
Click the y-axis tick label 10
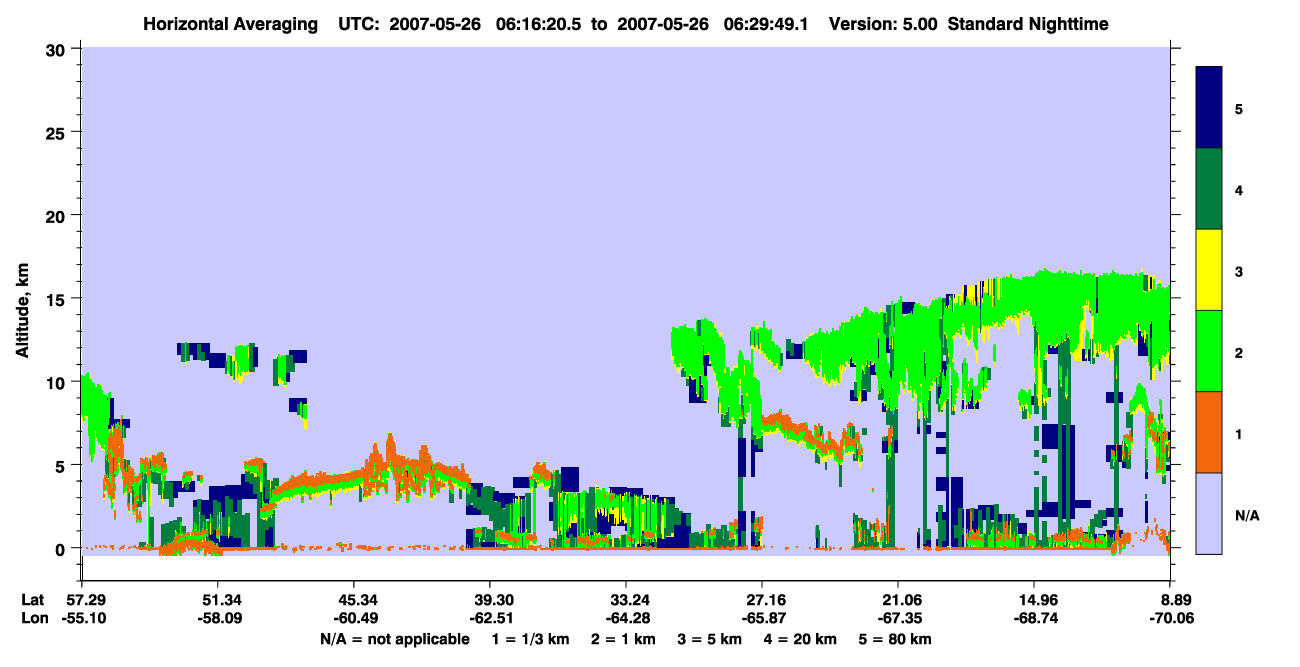(x=58, y=382)
